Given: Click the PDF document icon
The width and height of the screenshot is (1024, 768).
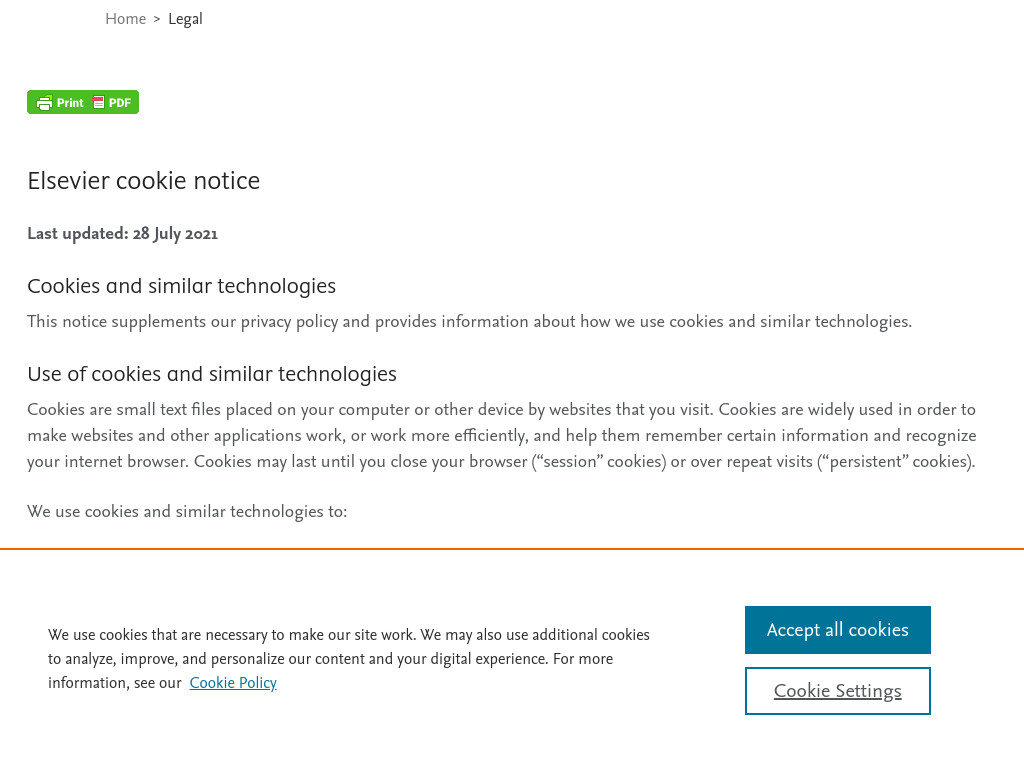Looking at the screenshot, I should (99, 102).
